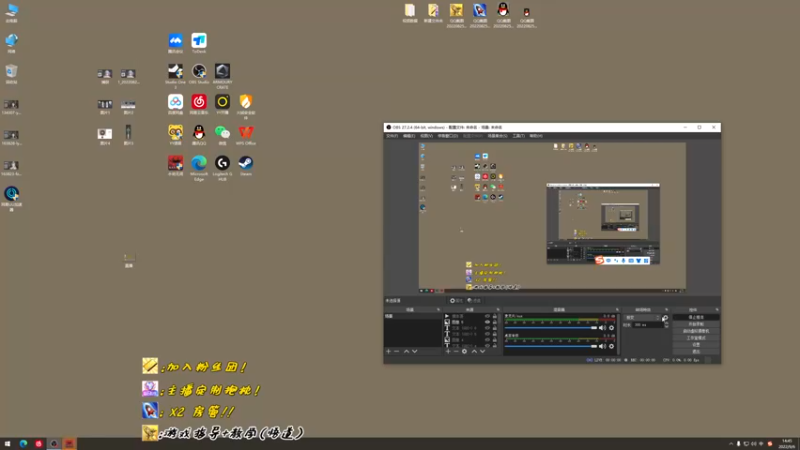Open the This PC desktop icon
800x450 pixels.
(x=11, y=13)
